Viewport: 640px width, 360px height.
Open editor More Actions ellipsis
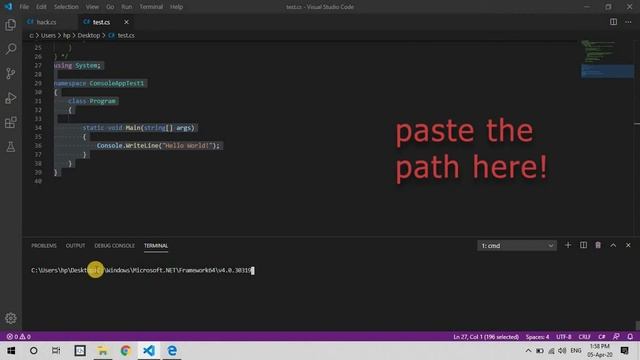pyautogui.click(x=628, y=22)
